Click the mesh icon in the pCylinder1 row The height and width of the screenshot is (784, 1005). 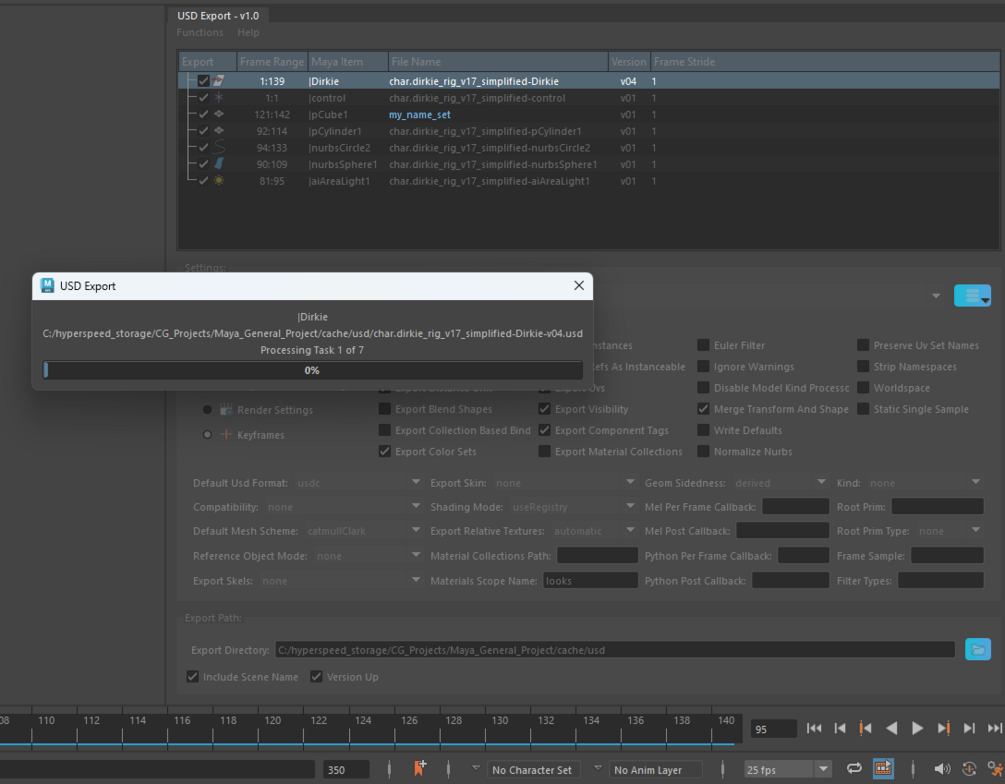click(x=219, y=131)
